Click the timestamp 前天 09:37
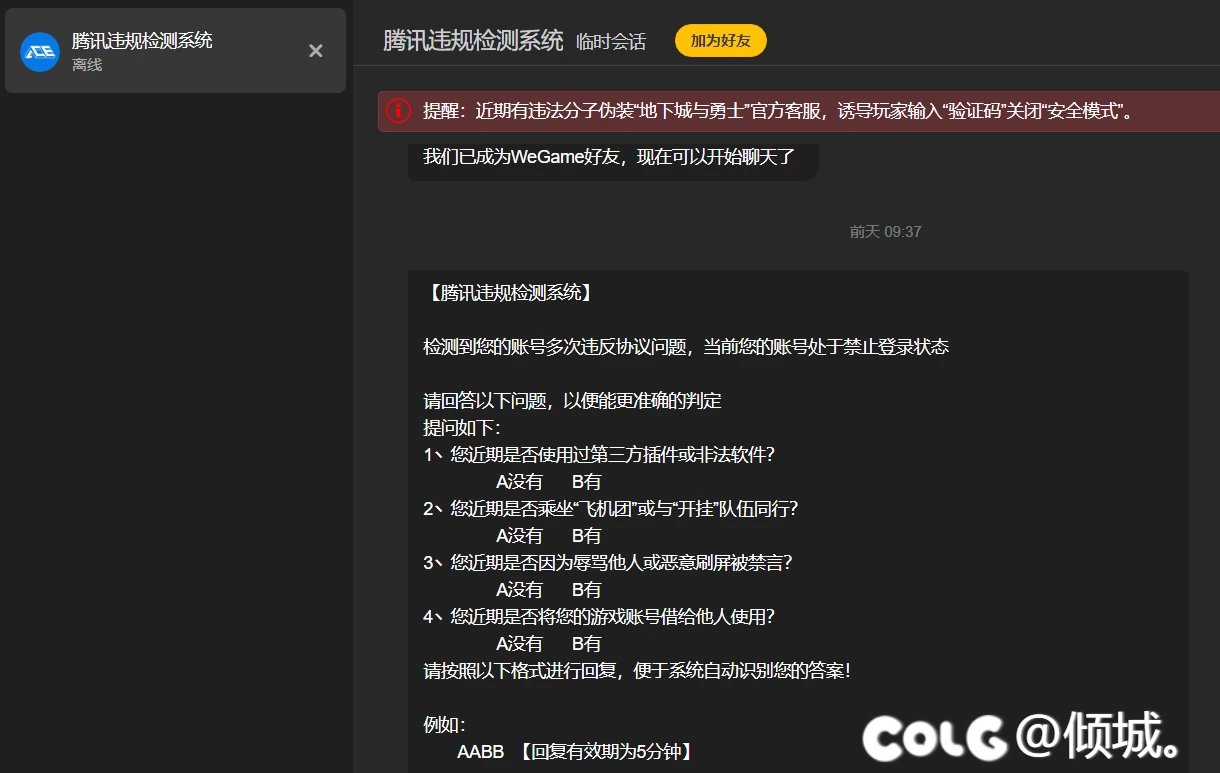This screenshot has height=773, width=1220. pos(885,231)
